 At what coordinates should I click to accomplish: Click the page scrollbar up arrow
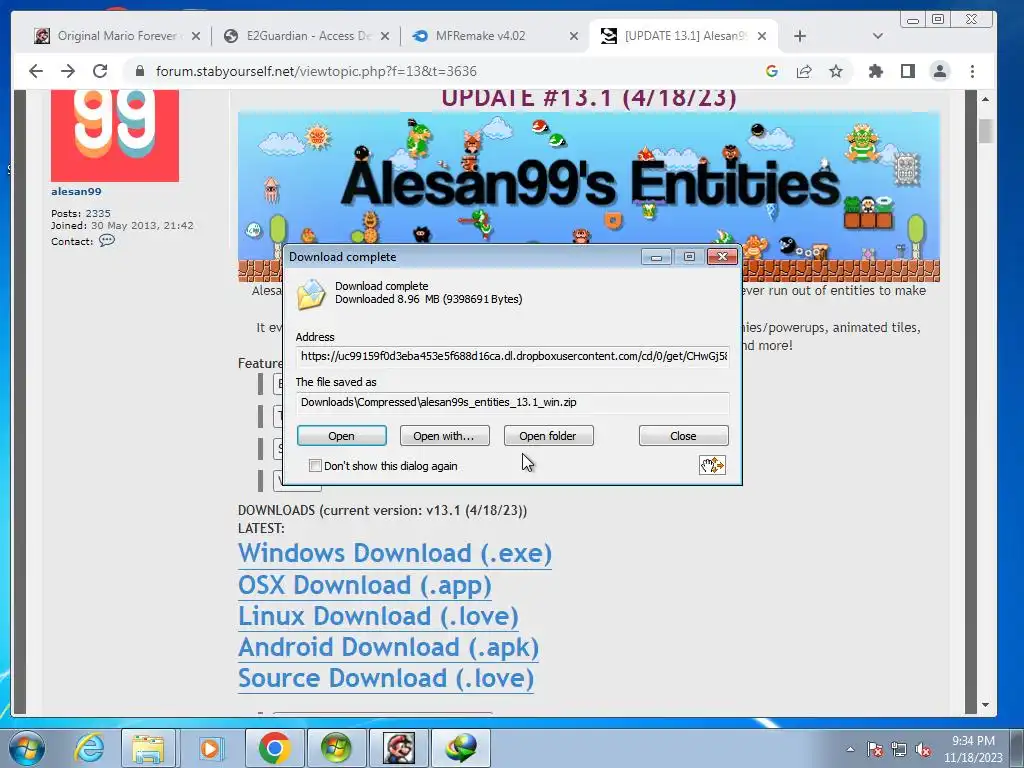pyautogui.click(x=985, y=99)
